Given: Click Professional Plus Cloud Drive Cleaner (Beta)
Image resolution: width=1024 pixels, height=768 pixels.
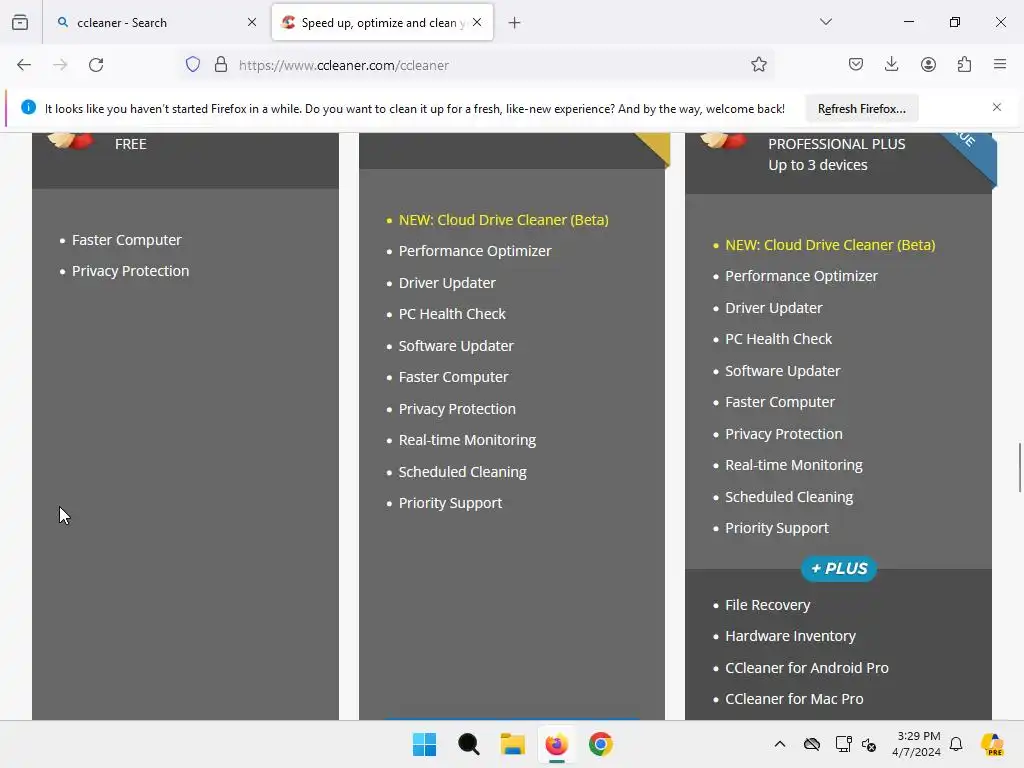Looking at the screenshot, I should [830, 245].
